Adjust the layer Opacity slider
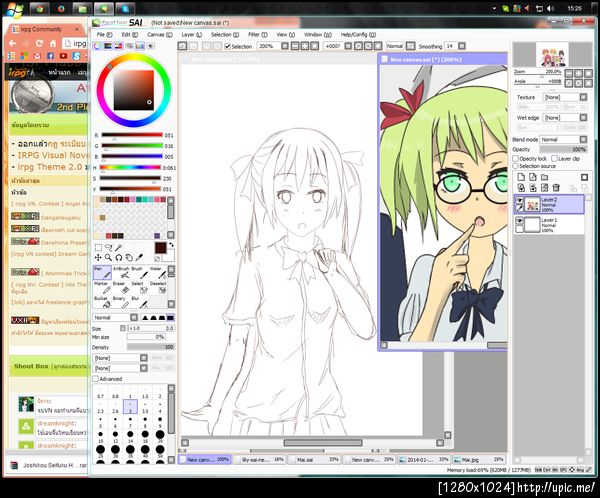The width and height of the screenshot is (600, 498). tap(563, 149)
